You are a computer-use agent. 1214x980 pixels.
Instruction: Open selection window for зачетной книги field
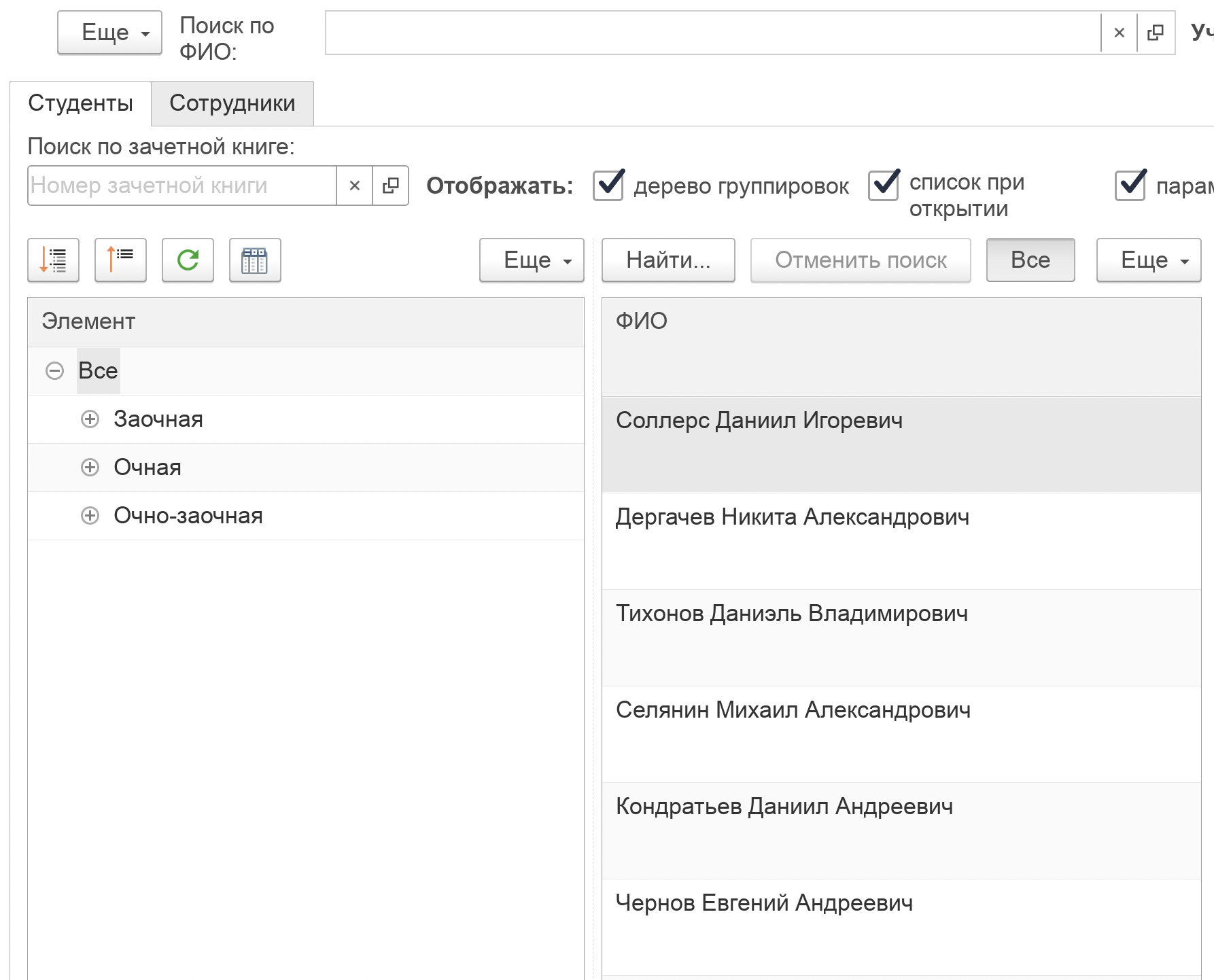click(390, 186)
